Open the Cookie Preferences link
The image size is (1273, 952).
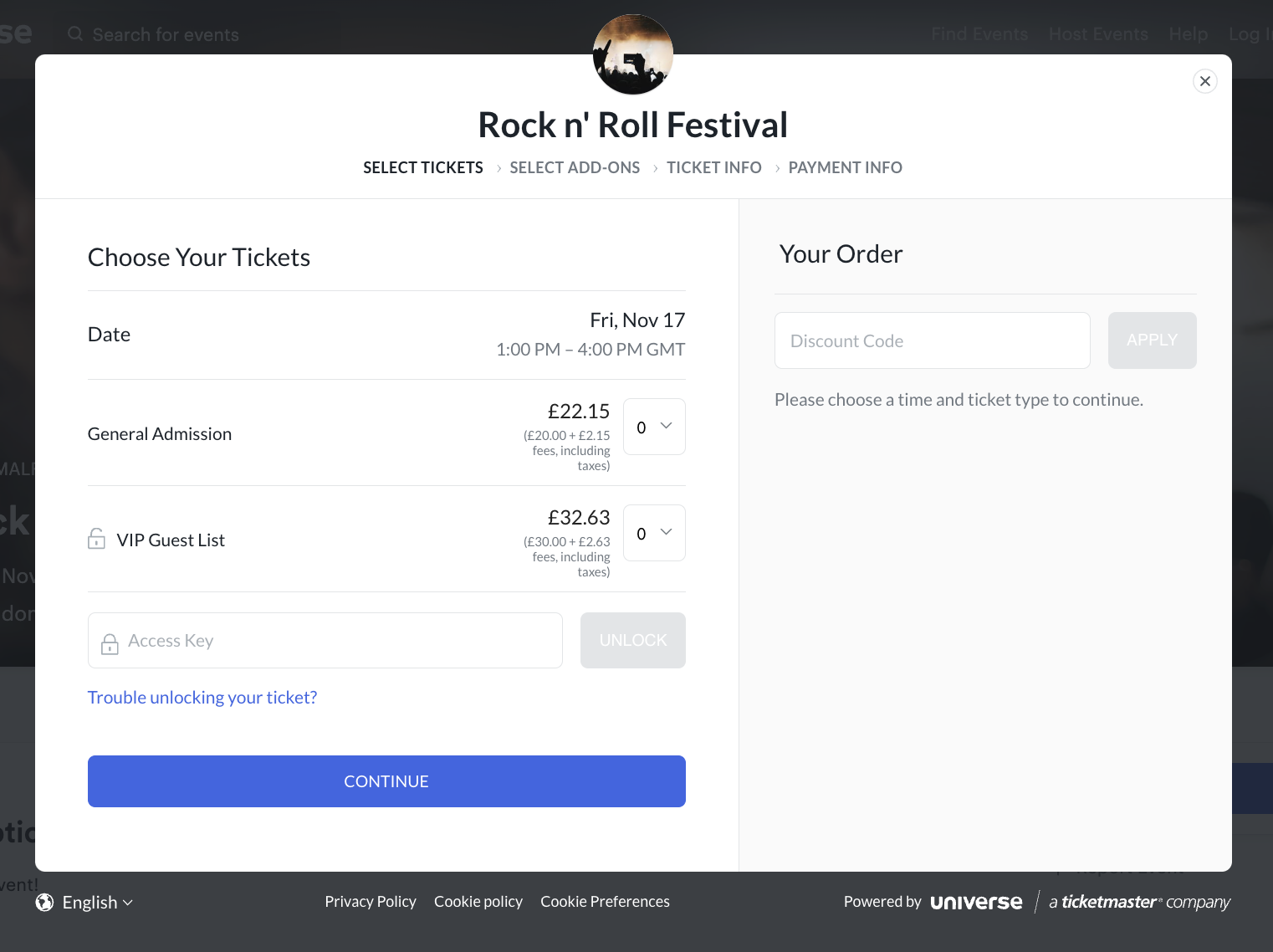(x=605, y=901)
